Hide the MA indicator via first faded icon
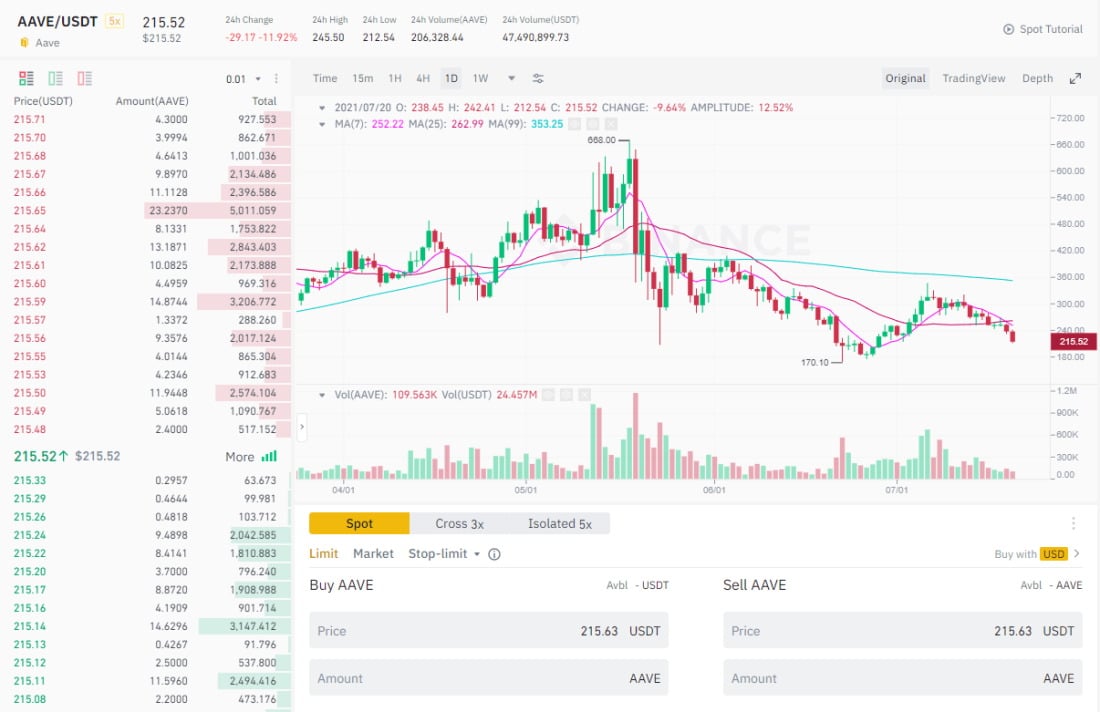 click(x=575, y=124)
